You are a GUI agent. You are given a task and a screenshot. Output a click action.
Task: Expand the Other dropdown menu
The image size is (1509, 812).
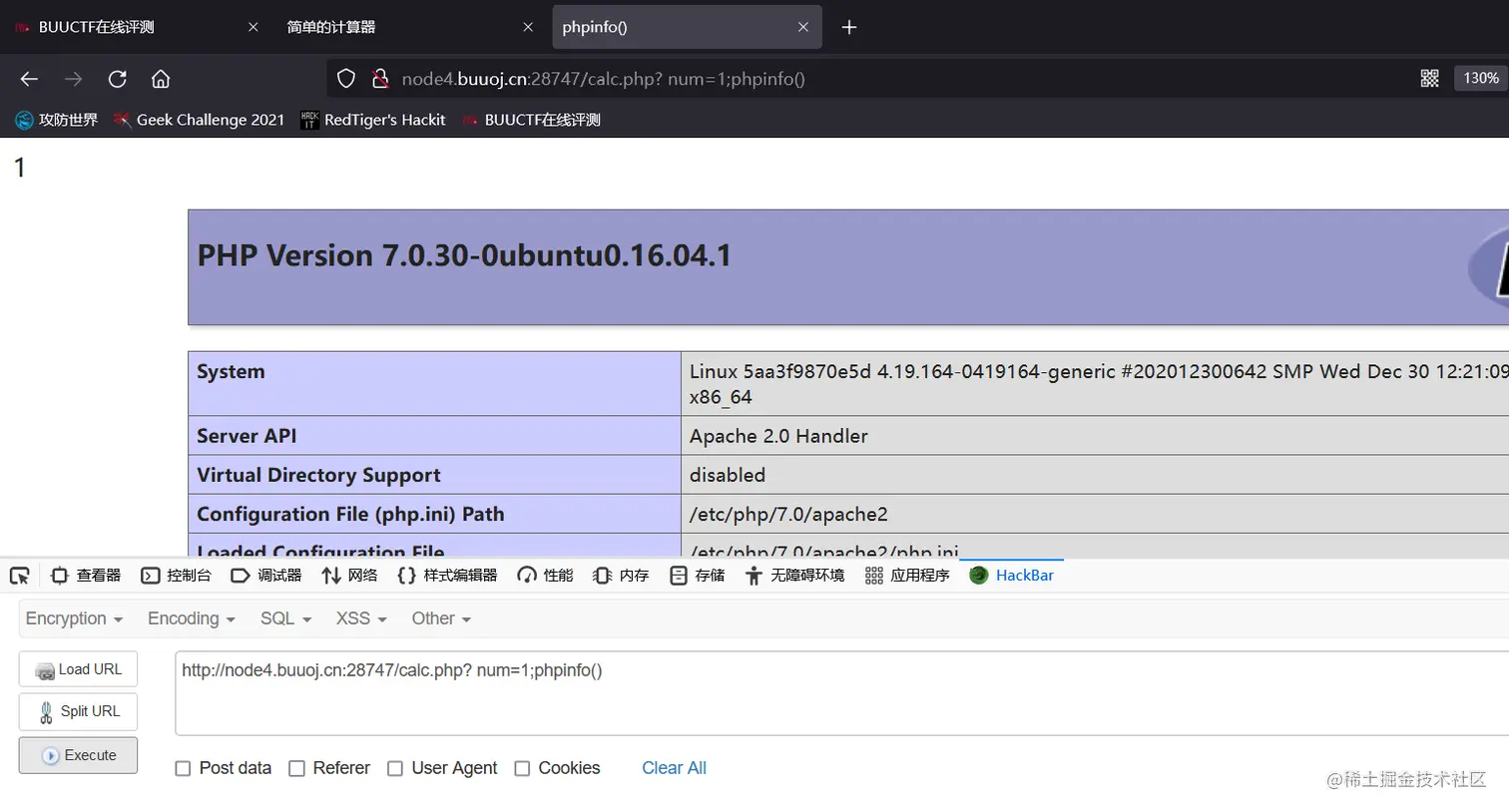click(441, 618)
